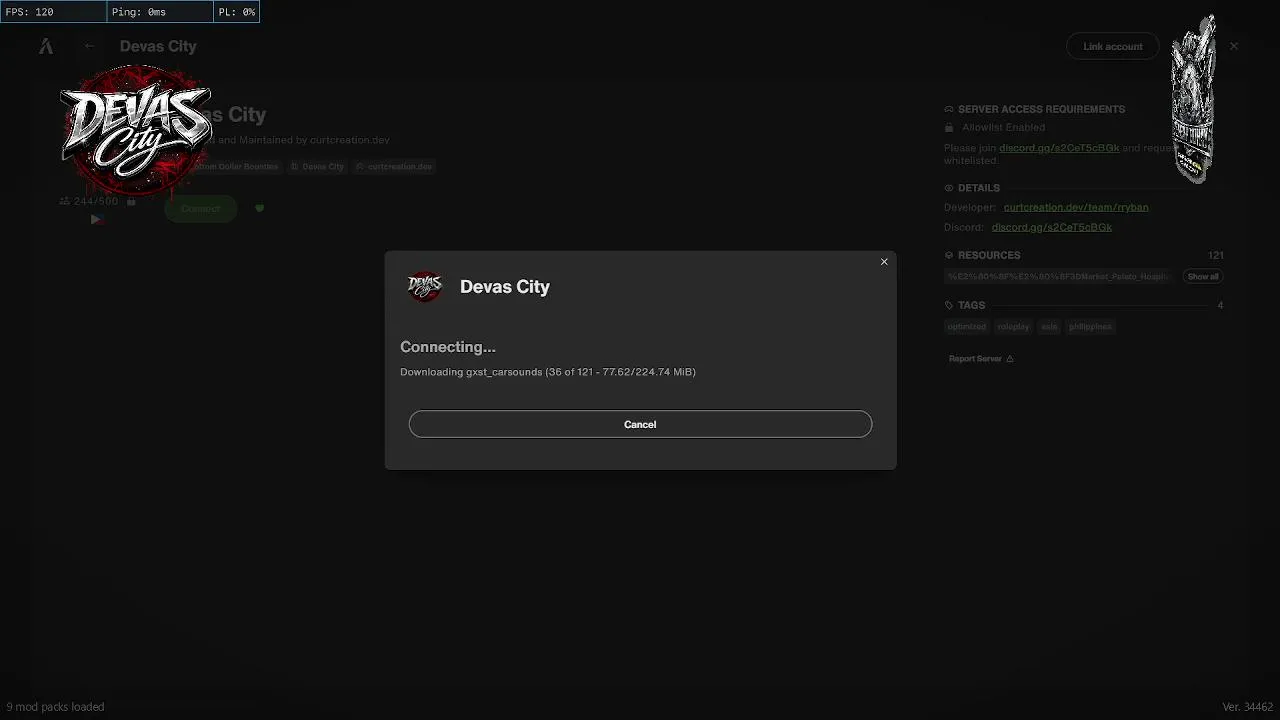Open the discord.gg link in access requirements

pyautogui.click(x=1059, y=148)
